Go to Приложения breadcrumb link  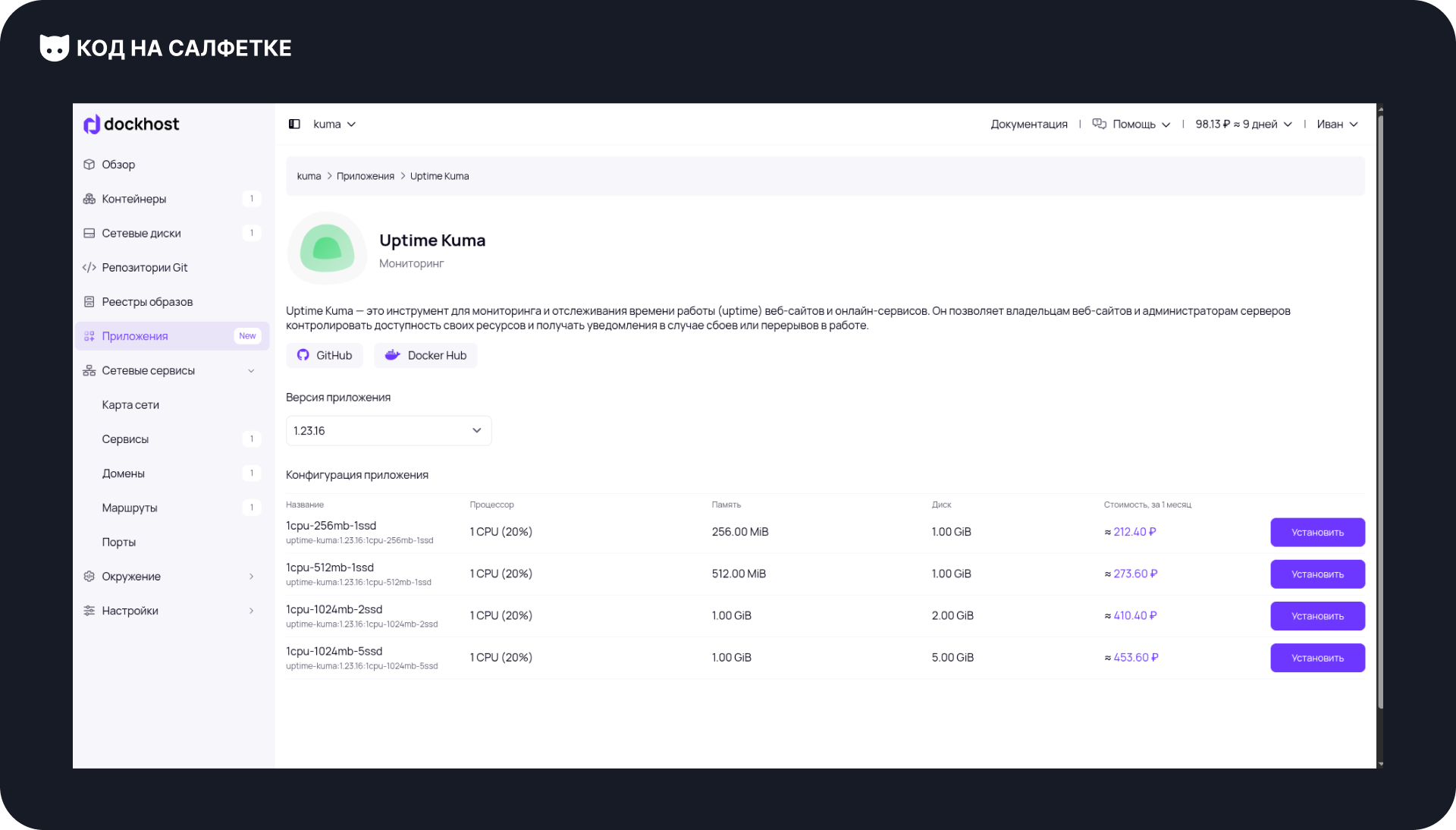click(x=366, y=176)
